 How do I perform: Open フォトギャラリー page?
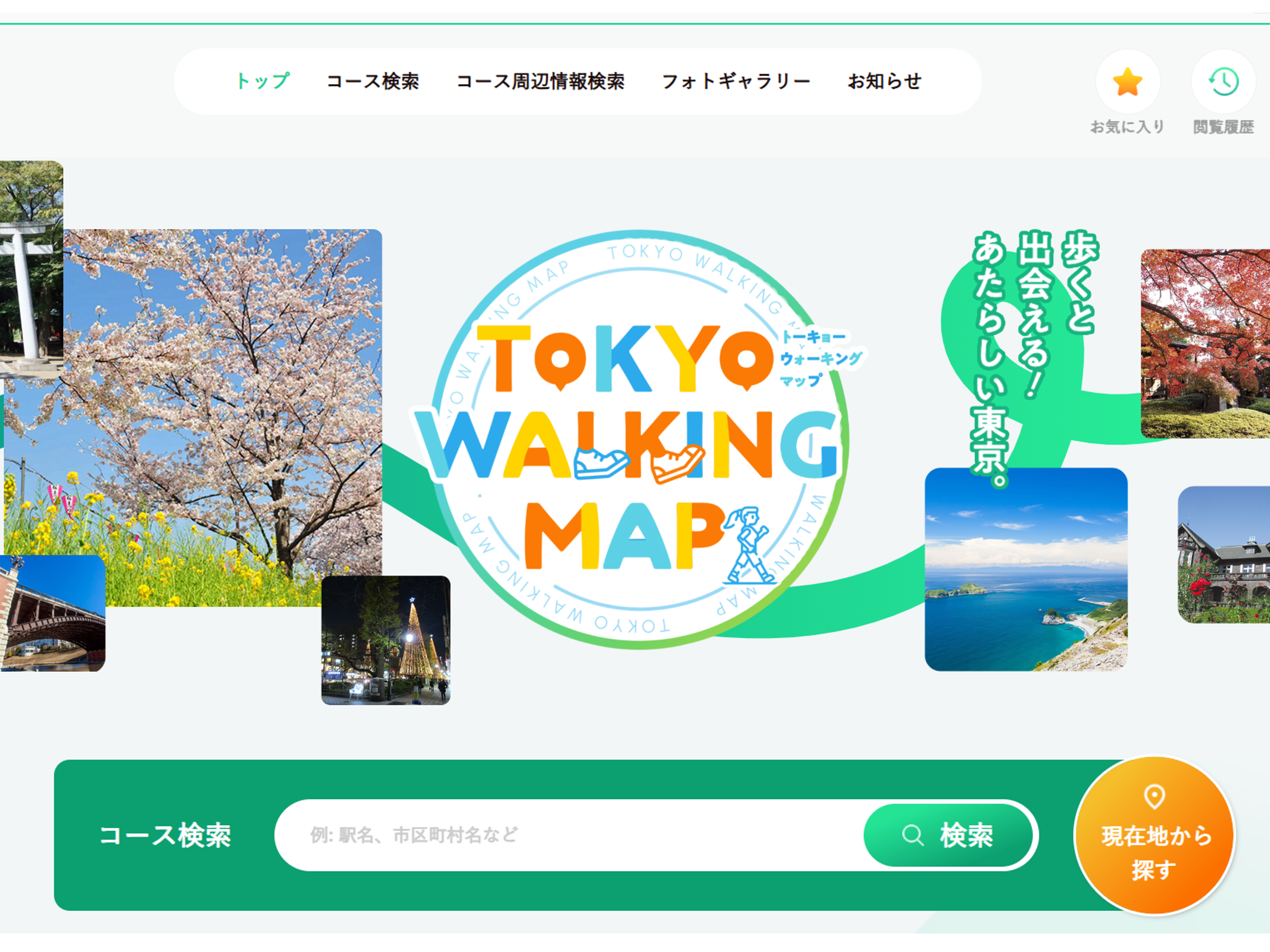[x=736, y=82]
